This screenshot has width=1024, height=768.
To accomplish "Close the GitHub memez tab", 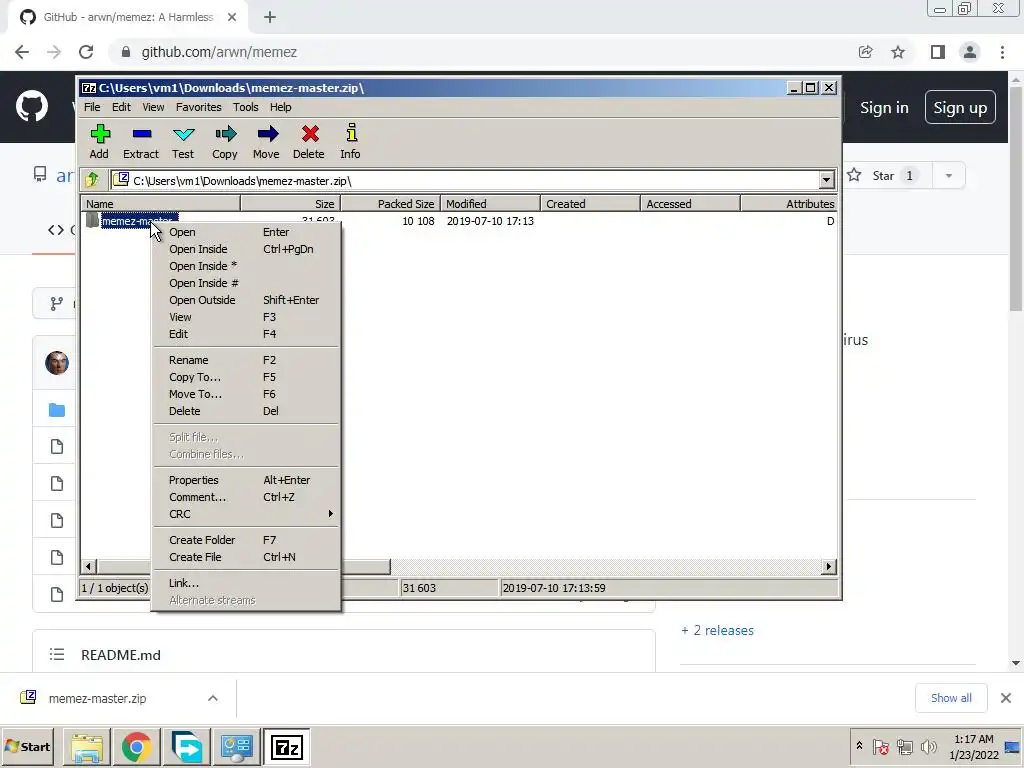I will coord(232,18).
